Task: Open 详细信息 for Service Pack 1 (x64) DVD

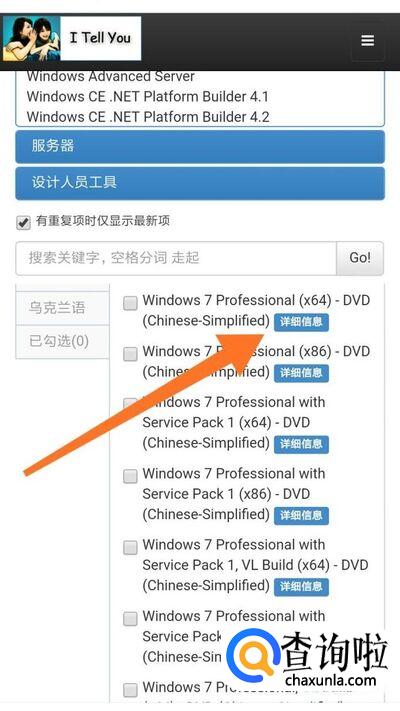Action: point(301,444)
